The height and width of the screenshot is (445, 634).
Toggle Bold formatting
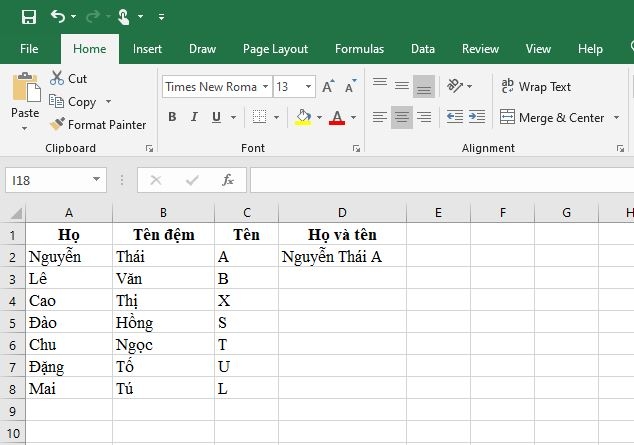point(172,117)
